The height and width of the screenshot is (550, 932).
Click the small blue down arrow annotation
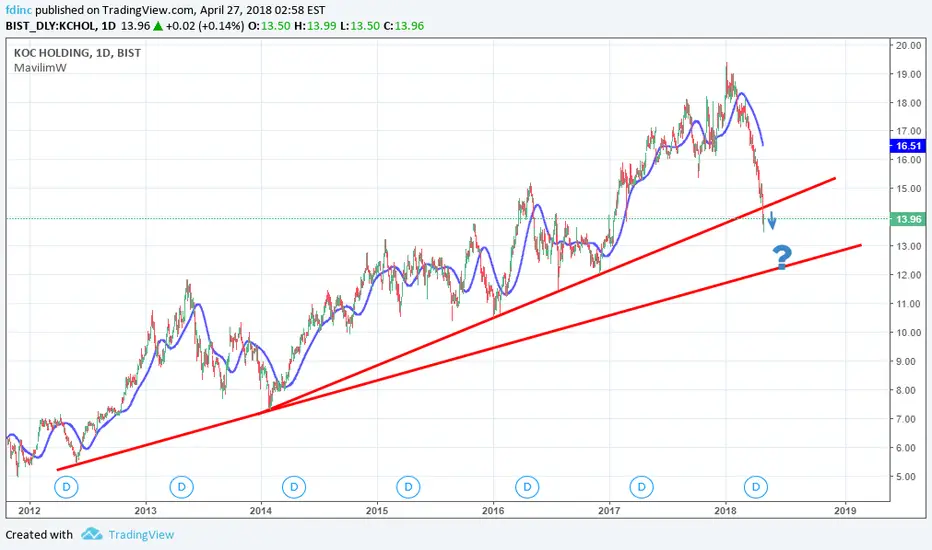coord(772,222)
